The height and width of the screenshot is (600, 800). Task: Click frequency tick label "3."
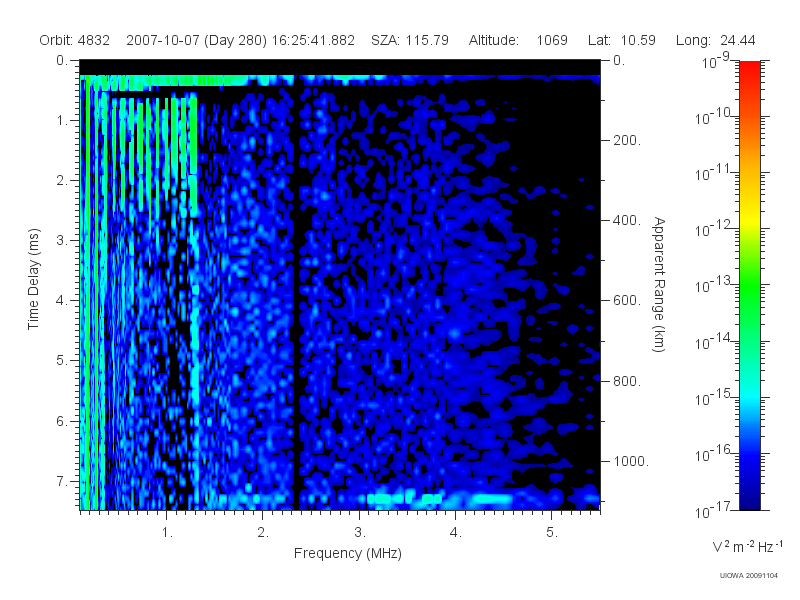point(360,533)
